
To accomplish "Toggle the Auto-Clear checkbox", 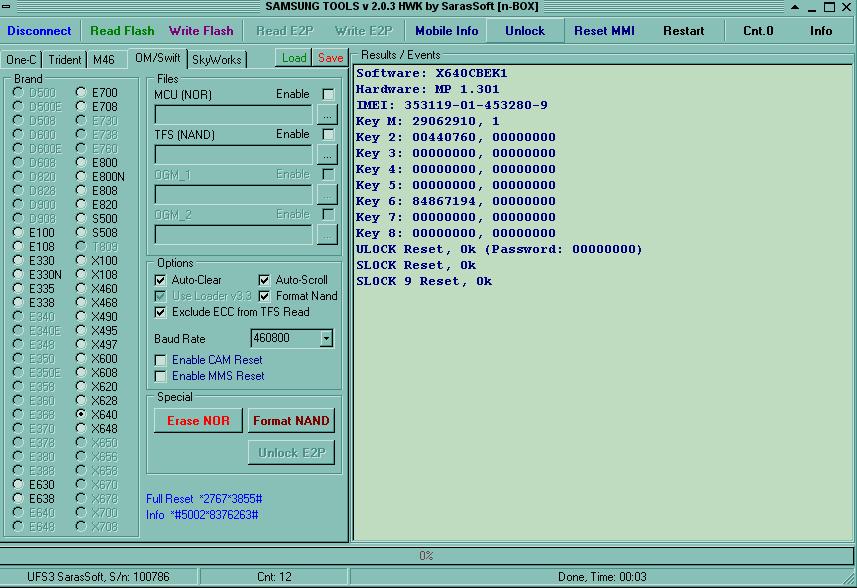I will pyautogui.click(x=160, y=280).
